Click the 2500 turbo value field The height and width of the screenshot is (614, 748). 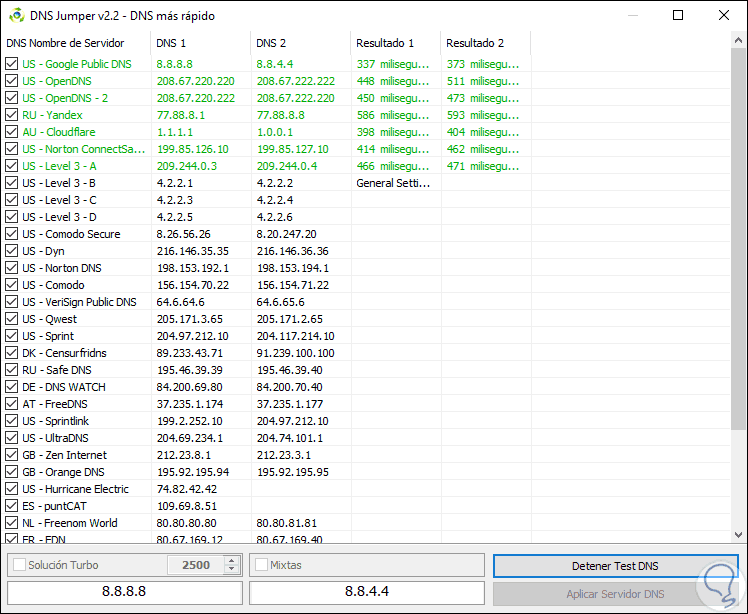click(196, 565)
